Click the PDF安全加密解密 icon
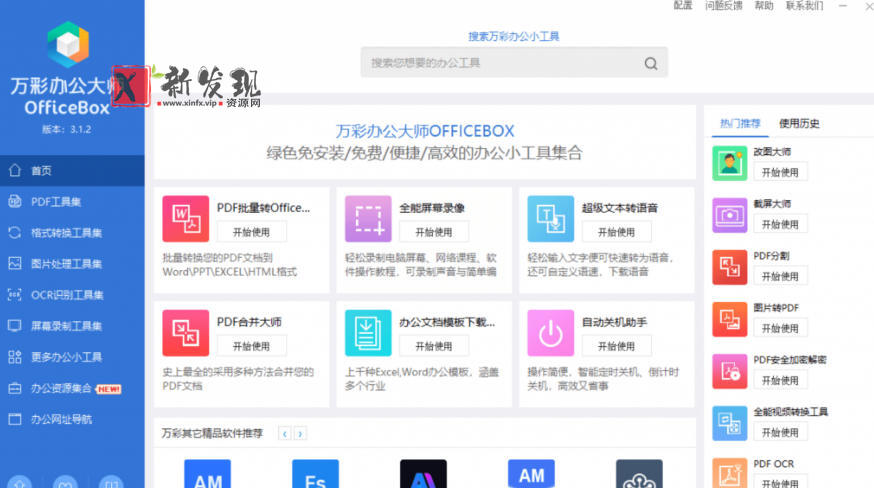874x488 pixels. (730, 371)
